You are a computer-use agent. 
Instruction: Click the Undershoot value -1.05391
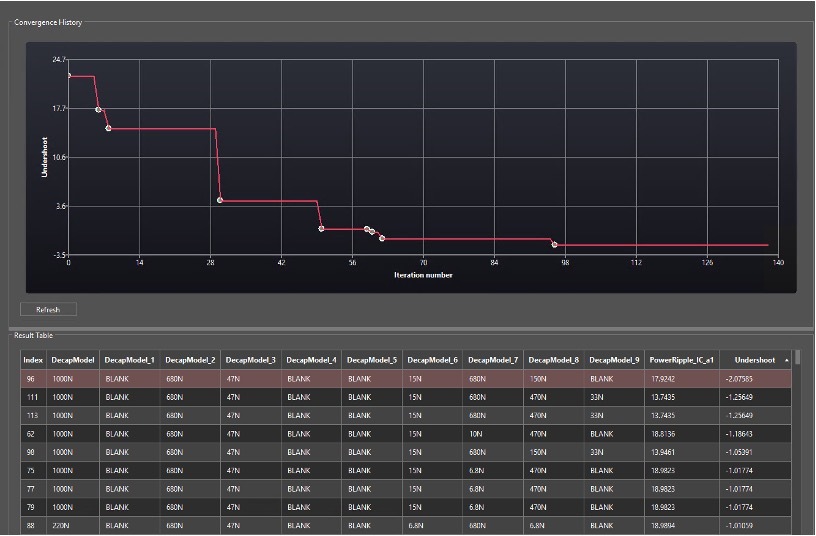point(738,452)
